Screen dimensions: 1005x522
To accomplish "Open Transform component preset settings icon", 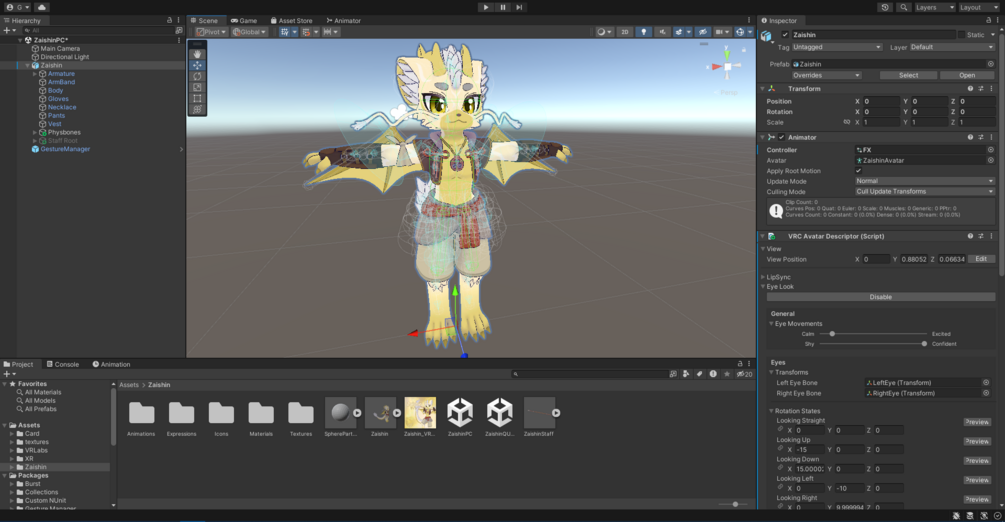I will click(x=981, y=88).
